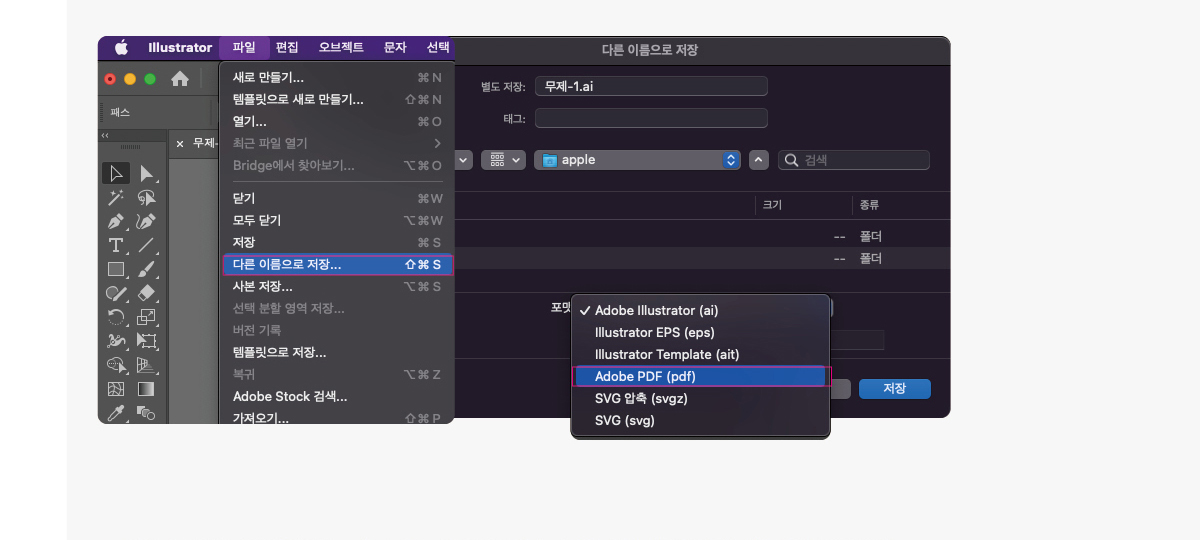Open the Apple menu

[121, 47]
